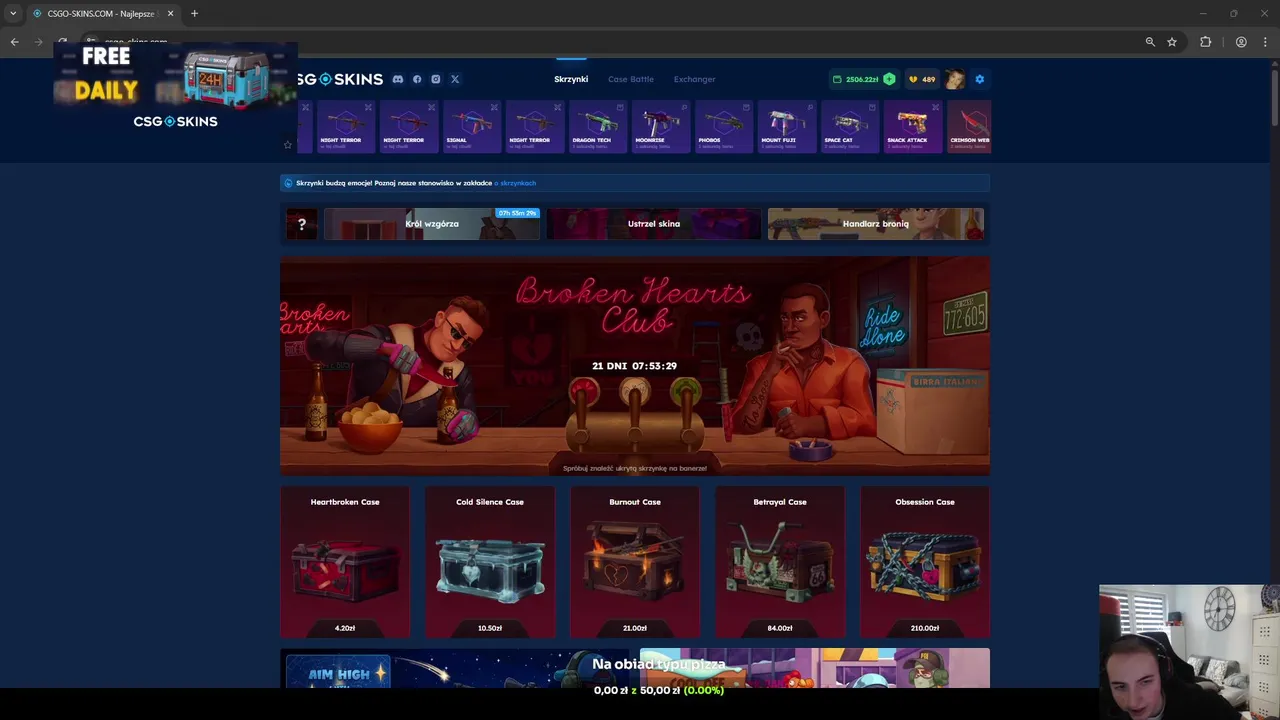This screenshot has height=720, width=1280.
Task: Click the Broken Hearts Club neon banner title
Action: tap(633, 306)
